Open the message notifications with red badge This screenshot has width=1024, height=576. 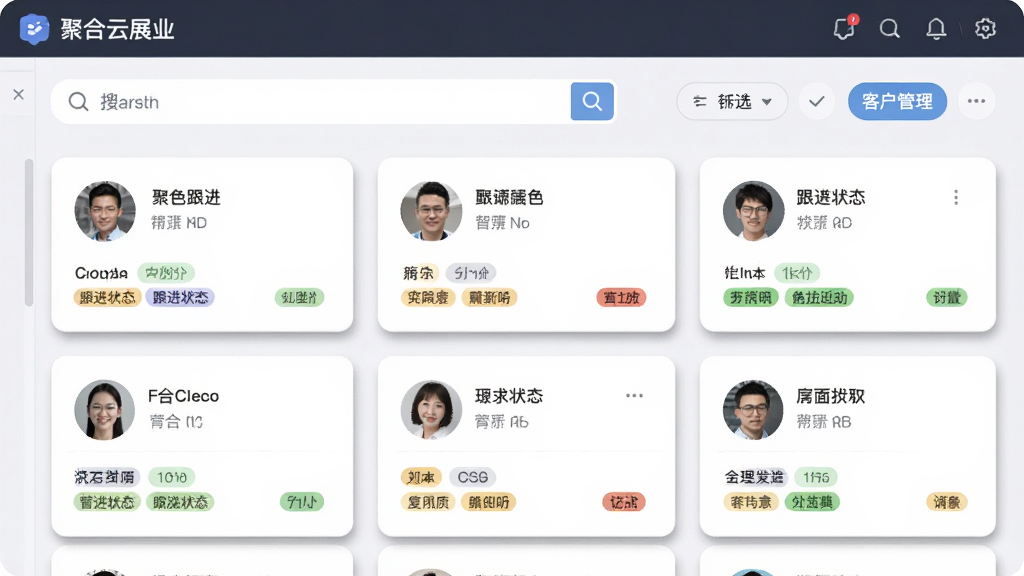[845, 27]
